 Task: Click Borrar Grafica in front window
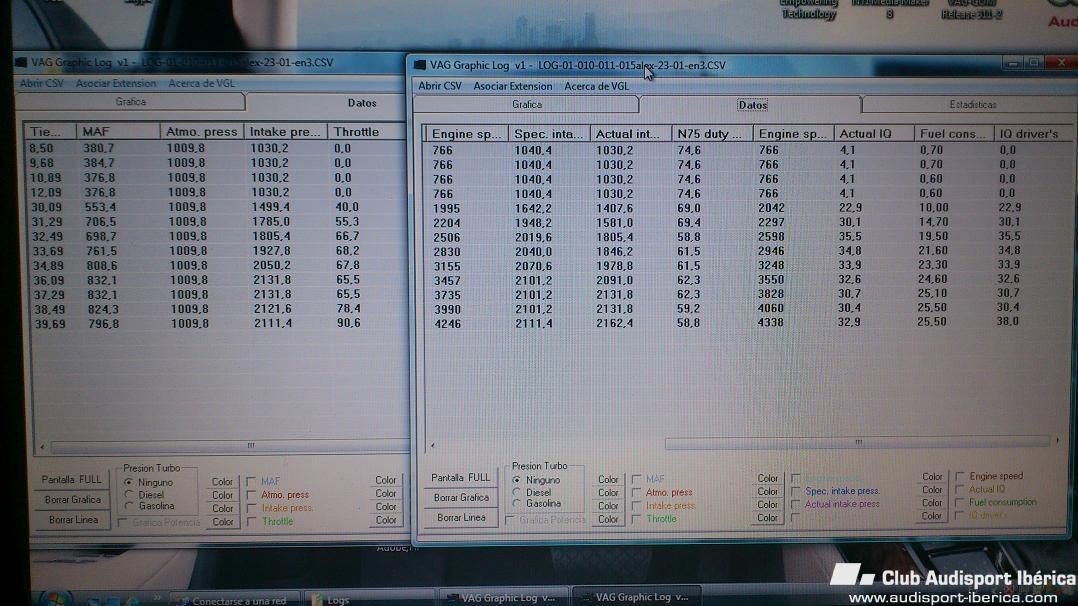461,497
